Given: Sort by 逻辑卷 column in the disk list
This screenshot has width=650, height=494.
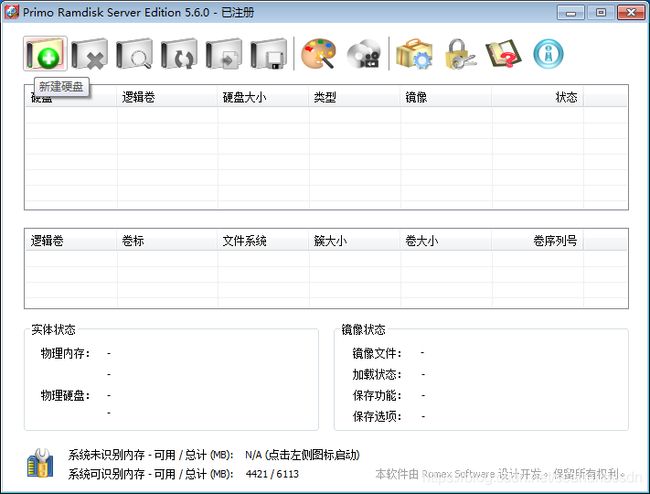Looking at the screenshot, I should (x=167, y=97).
